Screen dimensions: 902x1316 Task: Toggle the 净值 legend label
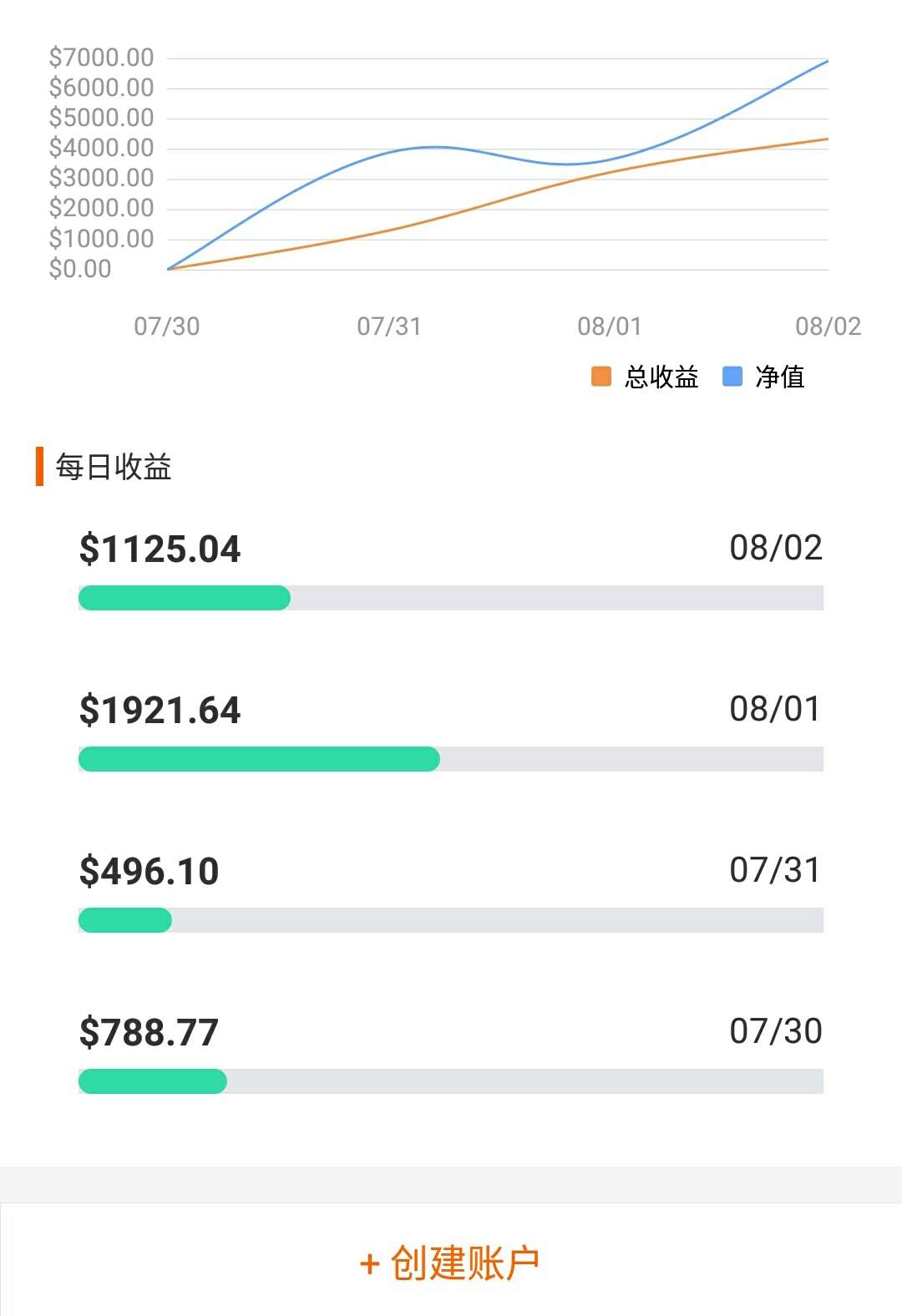coord(779,377)
